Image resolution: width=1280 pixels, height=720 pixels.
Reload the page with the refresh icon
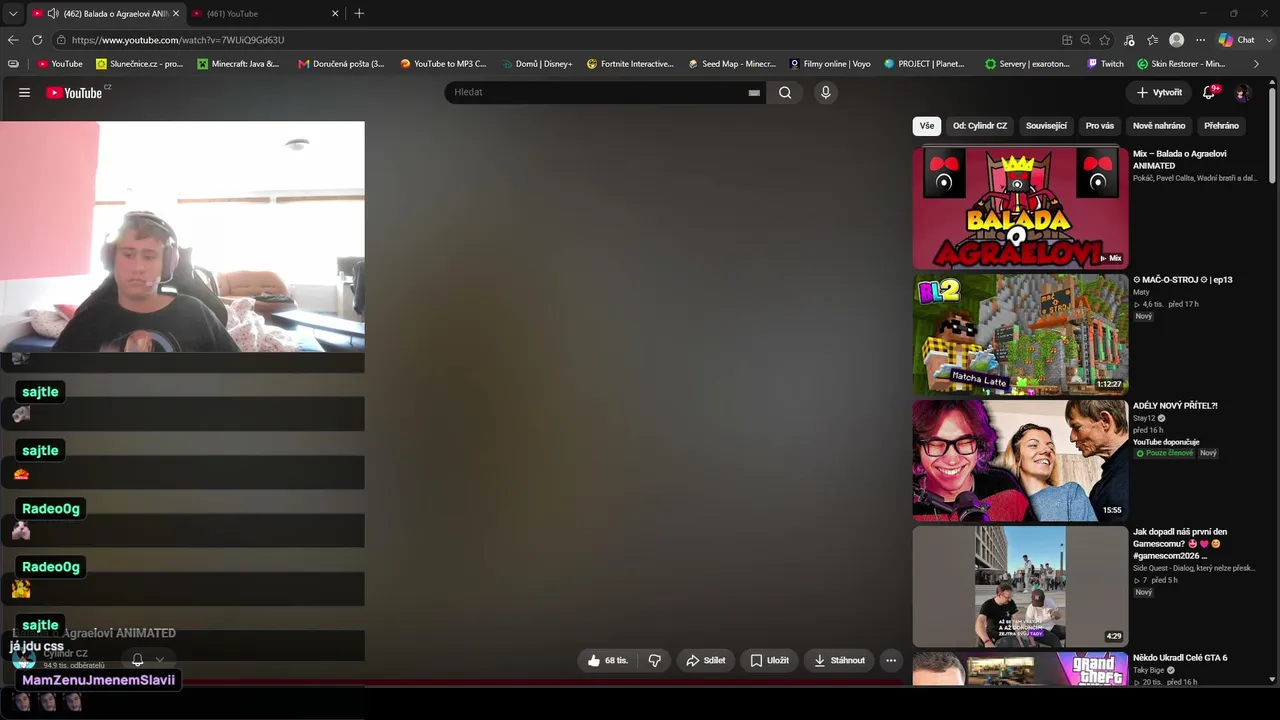coord(37,40)
